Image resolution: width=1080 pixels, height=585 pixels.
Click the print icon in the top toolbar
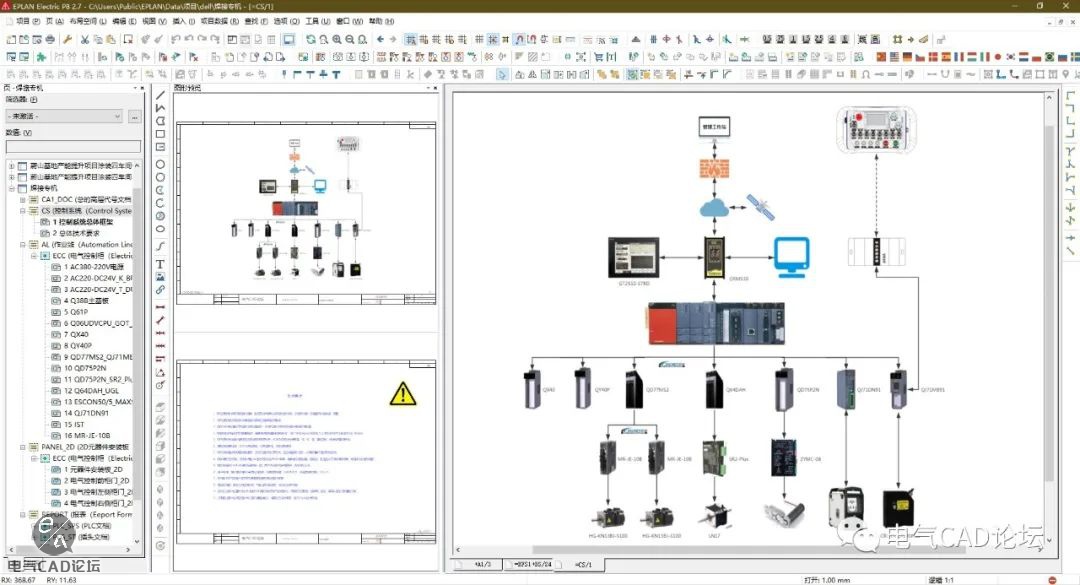pyautogui.click(x=50, y=39)
